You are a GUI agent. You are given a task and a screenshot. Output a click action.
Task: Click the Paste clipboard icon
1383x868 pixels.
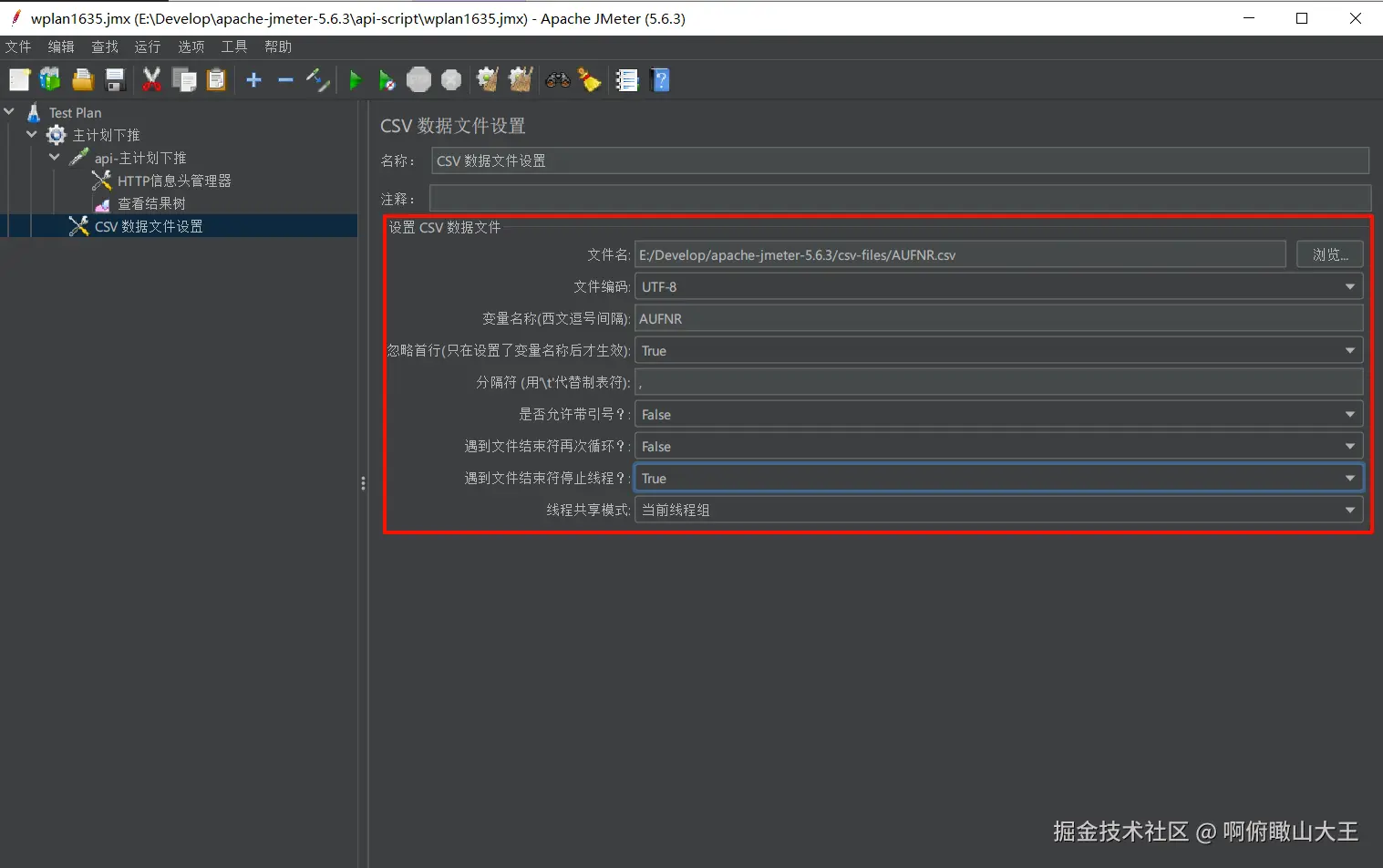coord(216,80)
